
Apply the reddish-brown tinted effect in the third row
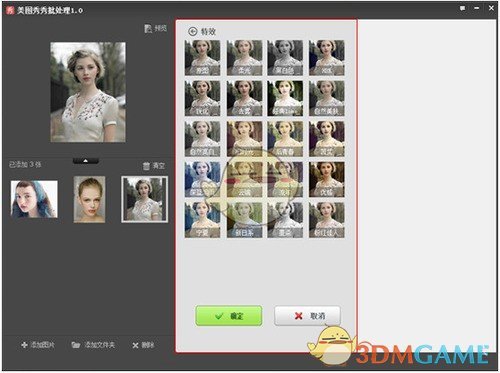click(244, 139)
